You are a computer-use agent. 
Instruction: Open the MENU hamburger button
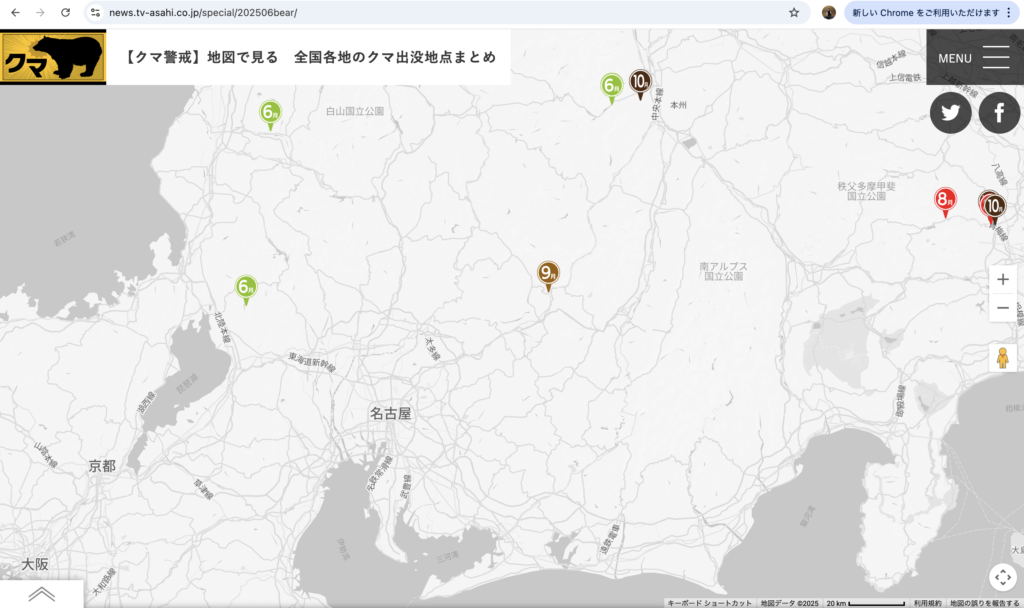coord(974,57)
